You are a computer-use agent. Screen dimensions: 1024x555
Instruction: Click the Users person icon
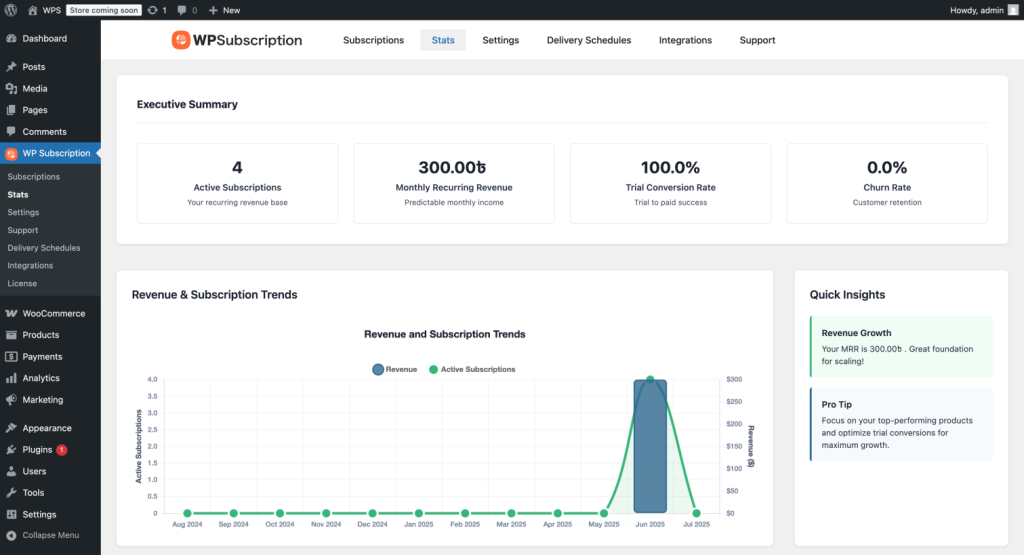click(11, 471)
